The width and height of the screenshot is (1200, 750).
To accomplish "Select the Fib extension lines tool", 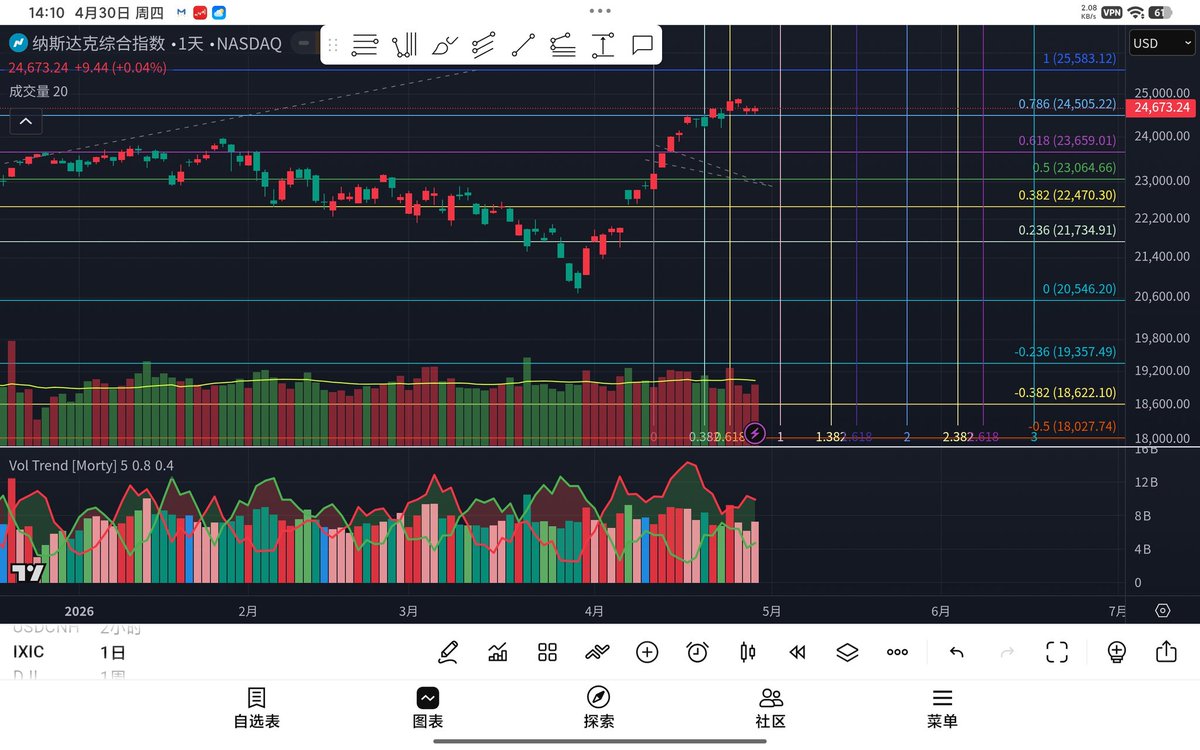I will tap(563, 45).
